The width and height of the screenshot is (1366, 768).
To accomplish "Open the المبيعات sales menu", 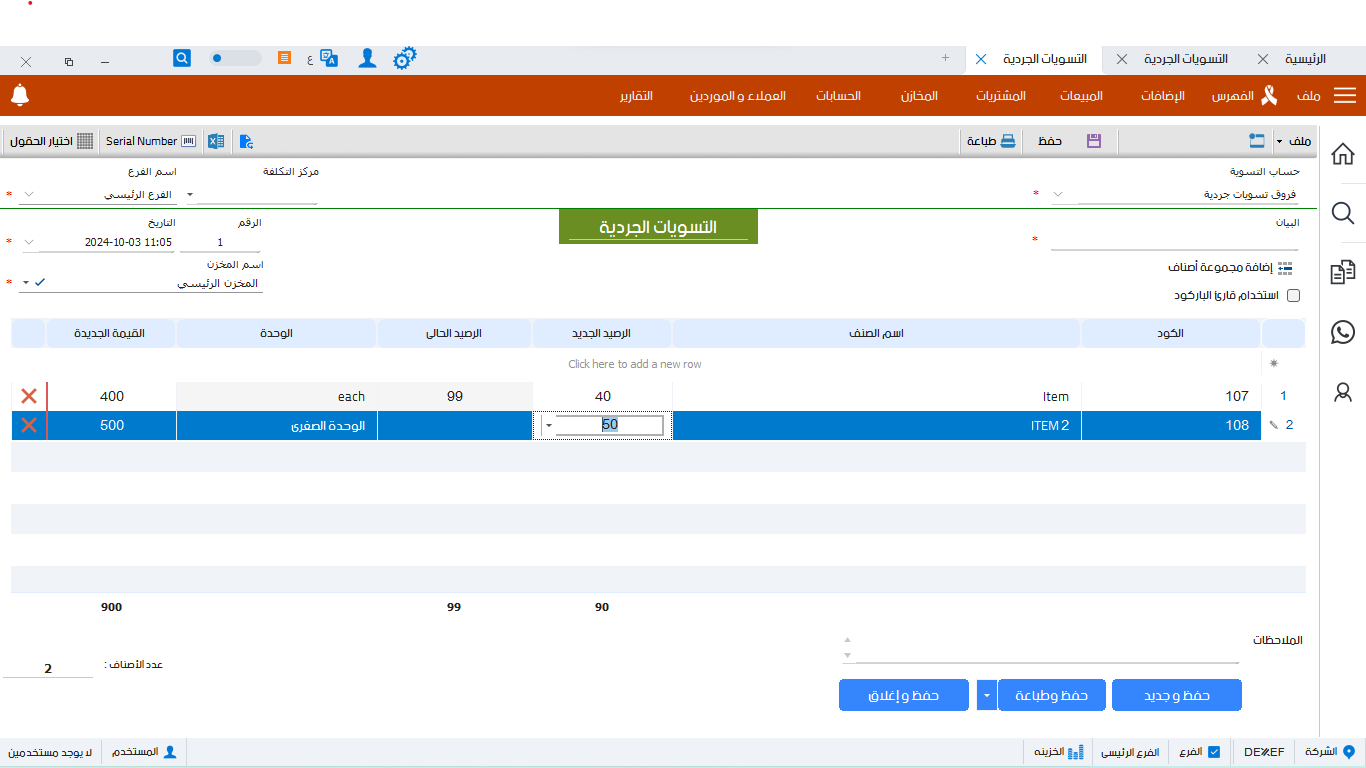I will 1081,96.
